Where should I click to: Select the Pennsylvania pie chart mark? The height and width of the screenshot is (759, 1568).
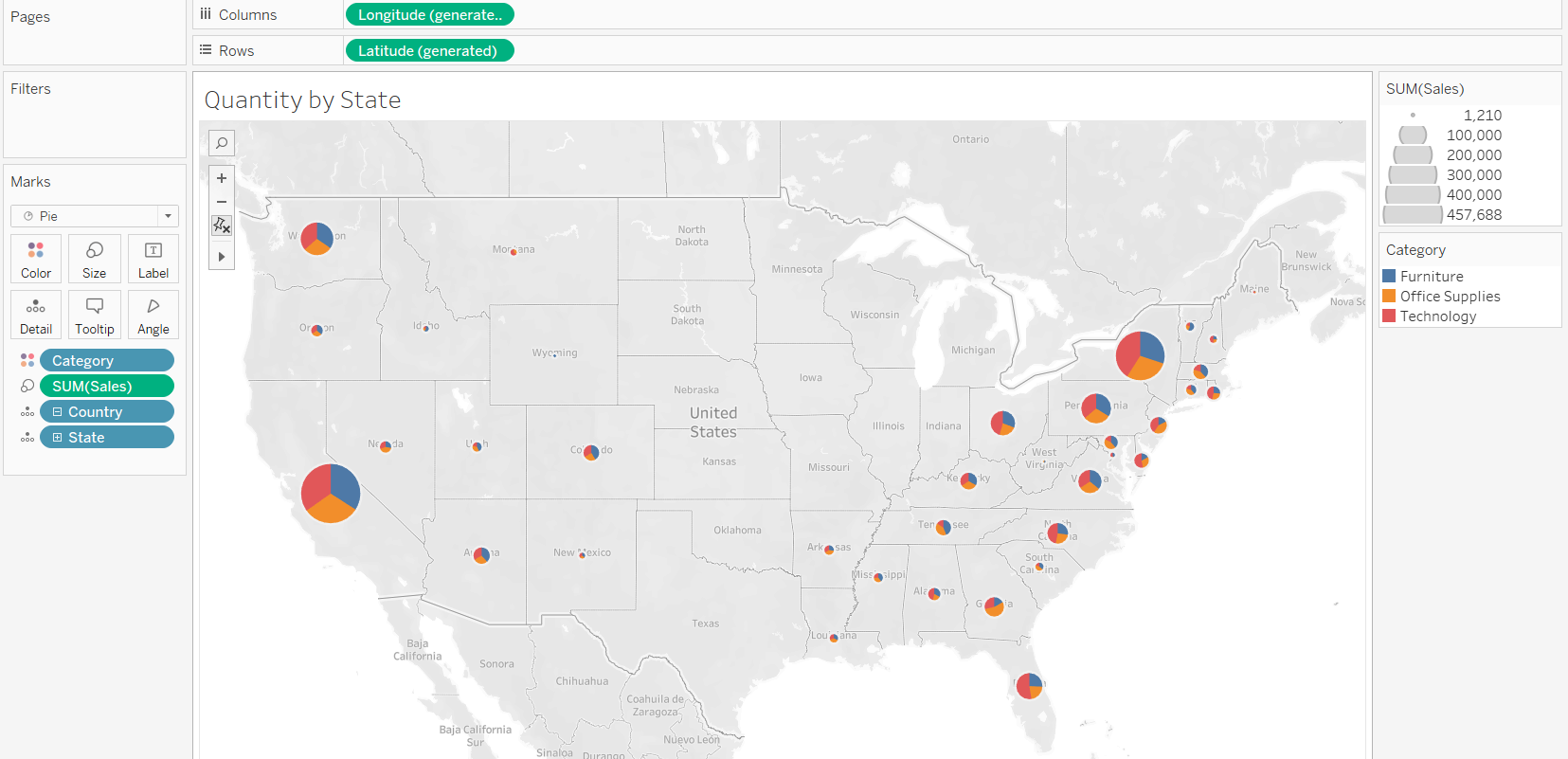point(1096,408)
